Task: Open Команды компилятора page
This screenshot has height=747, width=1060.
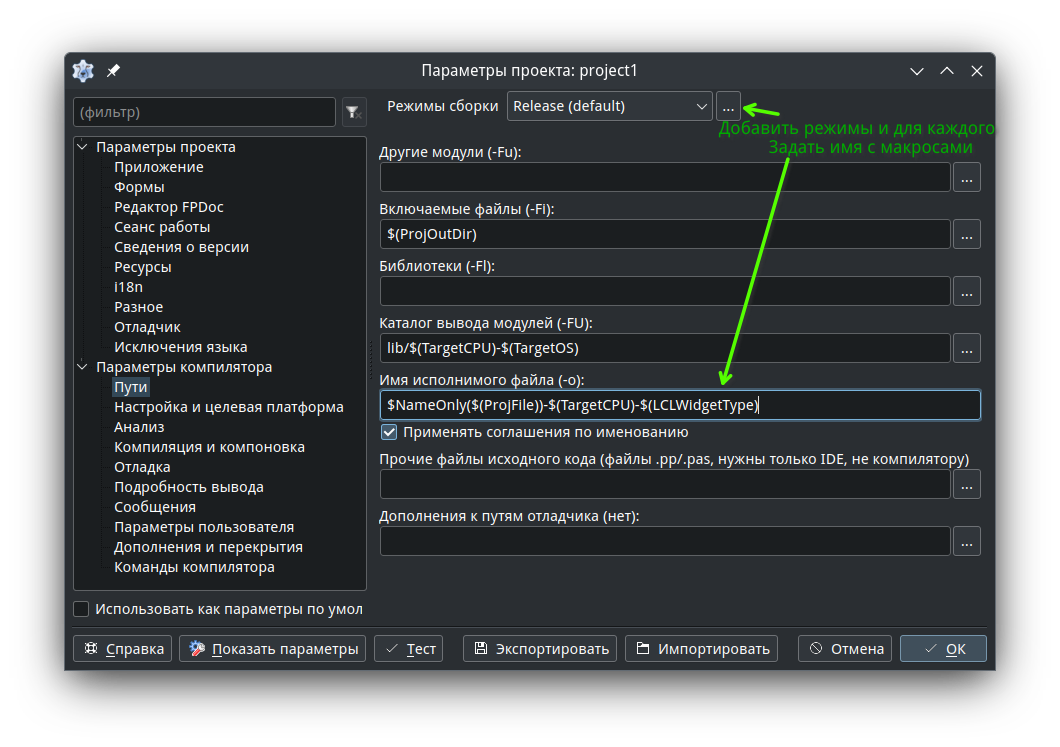Action: 194,567
